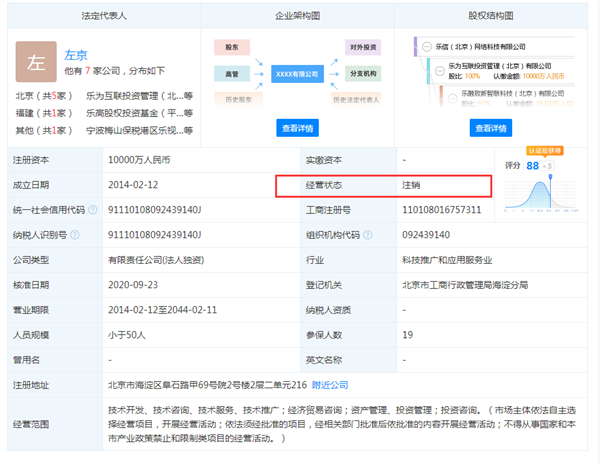Collapse 乐为互联投资管理 node in equity chart

coord(440,70)
